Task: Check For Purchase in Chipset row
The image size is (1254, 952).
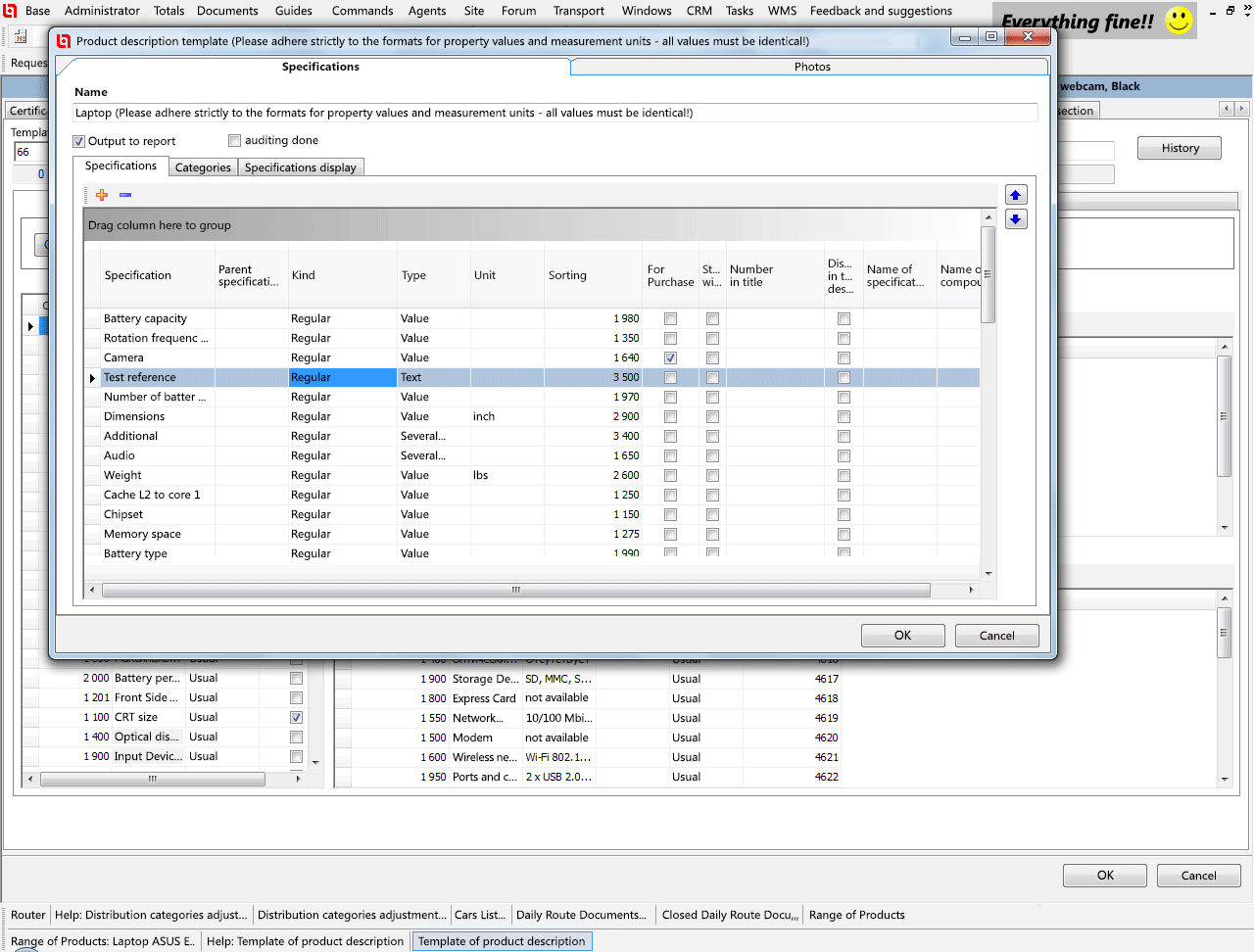Action: click(x=670, y=514)
